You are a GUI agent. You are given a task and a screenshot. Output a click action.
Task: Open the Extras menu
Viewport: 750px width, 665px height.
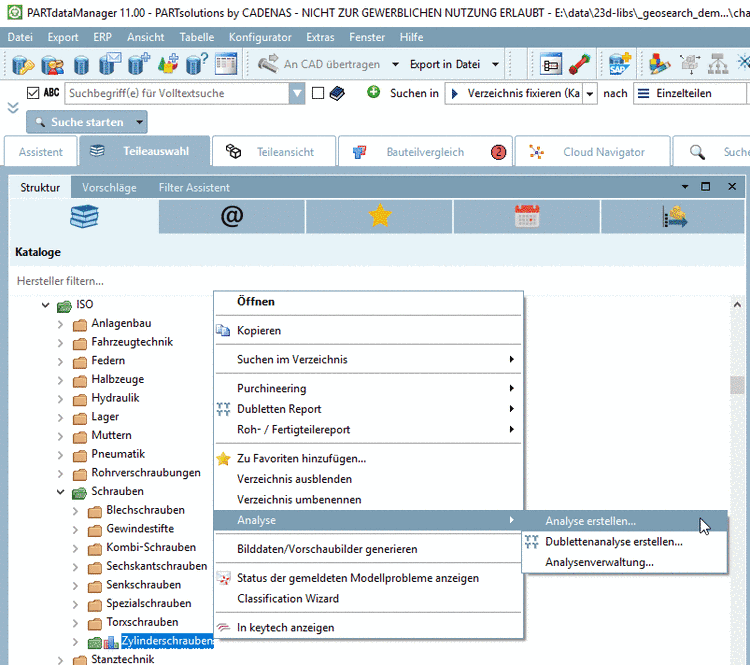(x=320, y=37)
